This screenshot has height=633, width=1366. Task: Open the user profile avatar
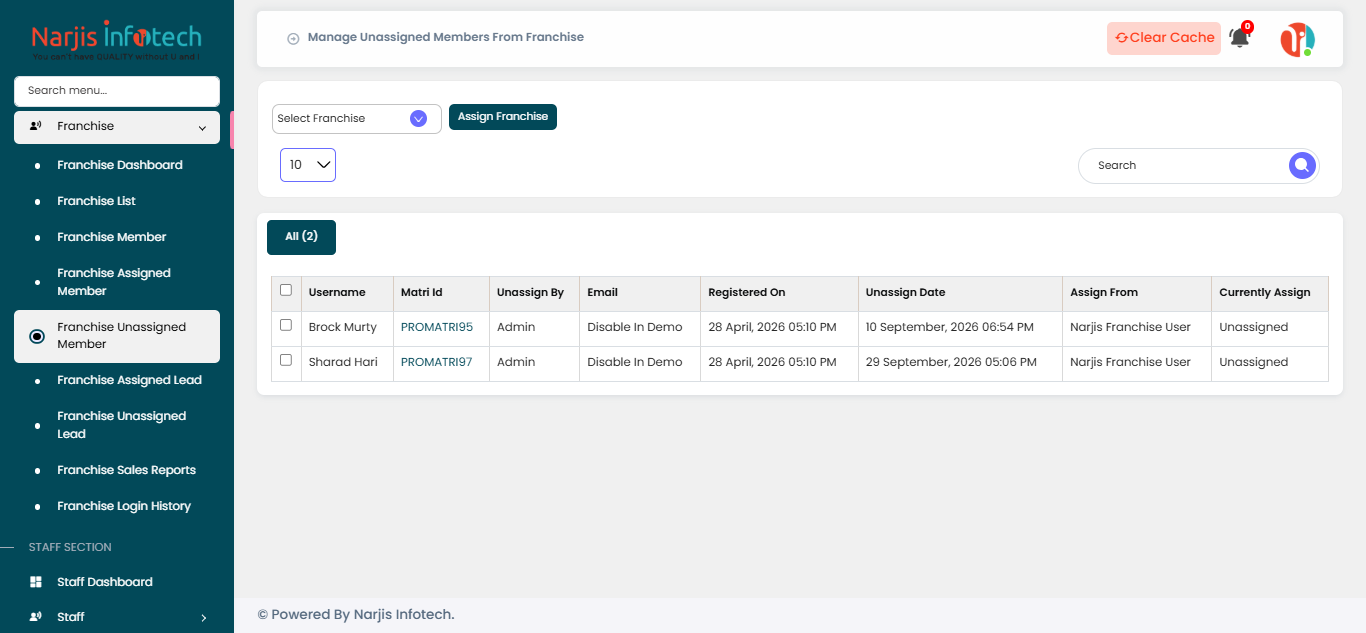click(1297, 39)
